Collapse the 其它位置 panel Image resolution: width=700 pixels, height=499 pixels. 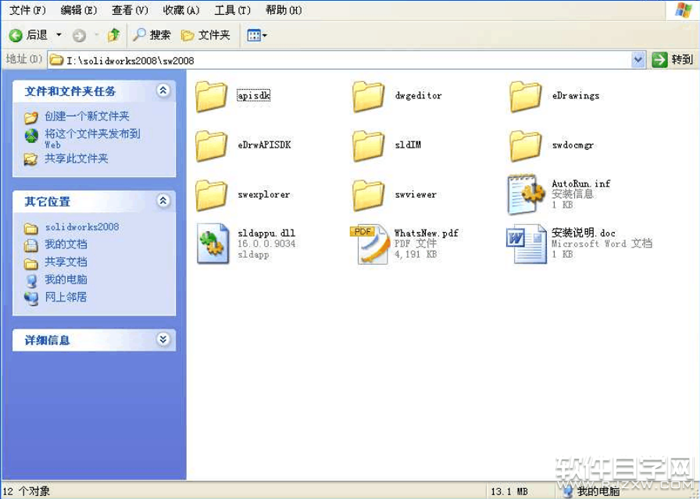pos(163,201)
